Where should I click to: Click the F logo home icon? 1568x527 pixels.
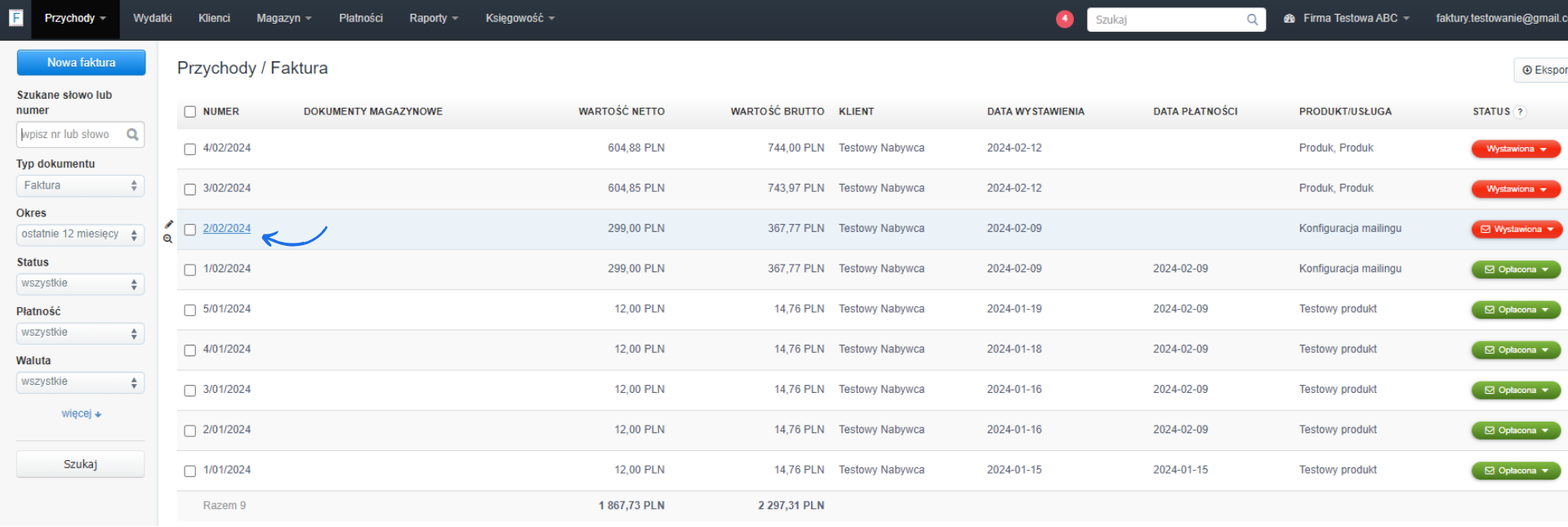pyautogui.click(x=16, y=18)
